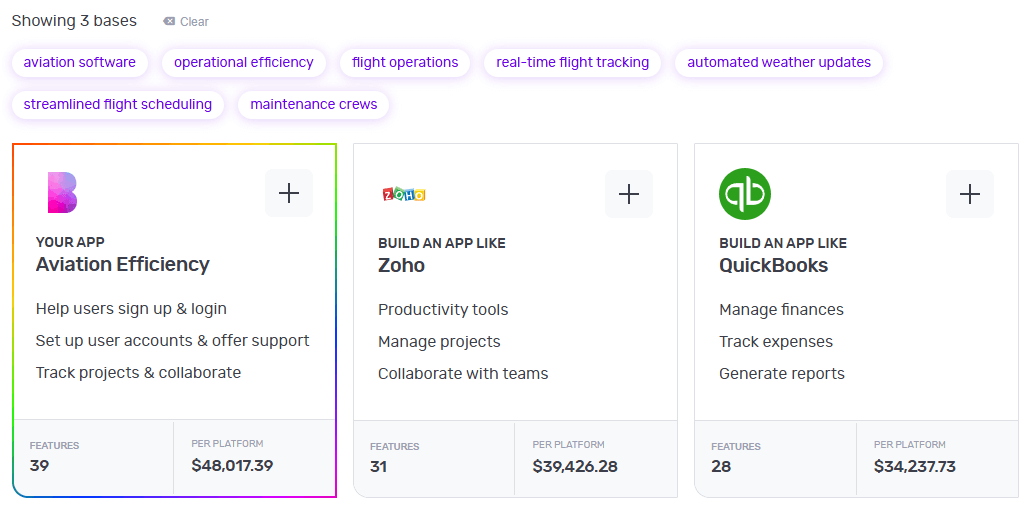
Task: Click 'Productivity tools' in Zoho card
Action: (443, 310)
